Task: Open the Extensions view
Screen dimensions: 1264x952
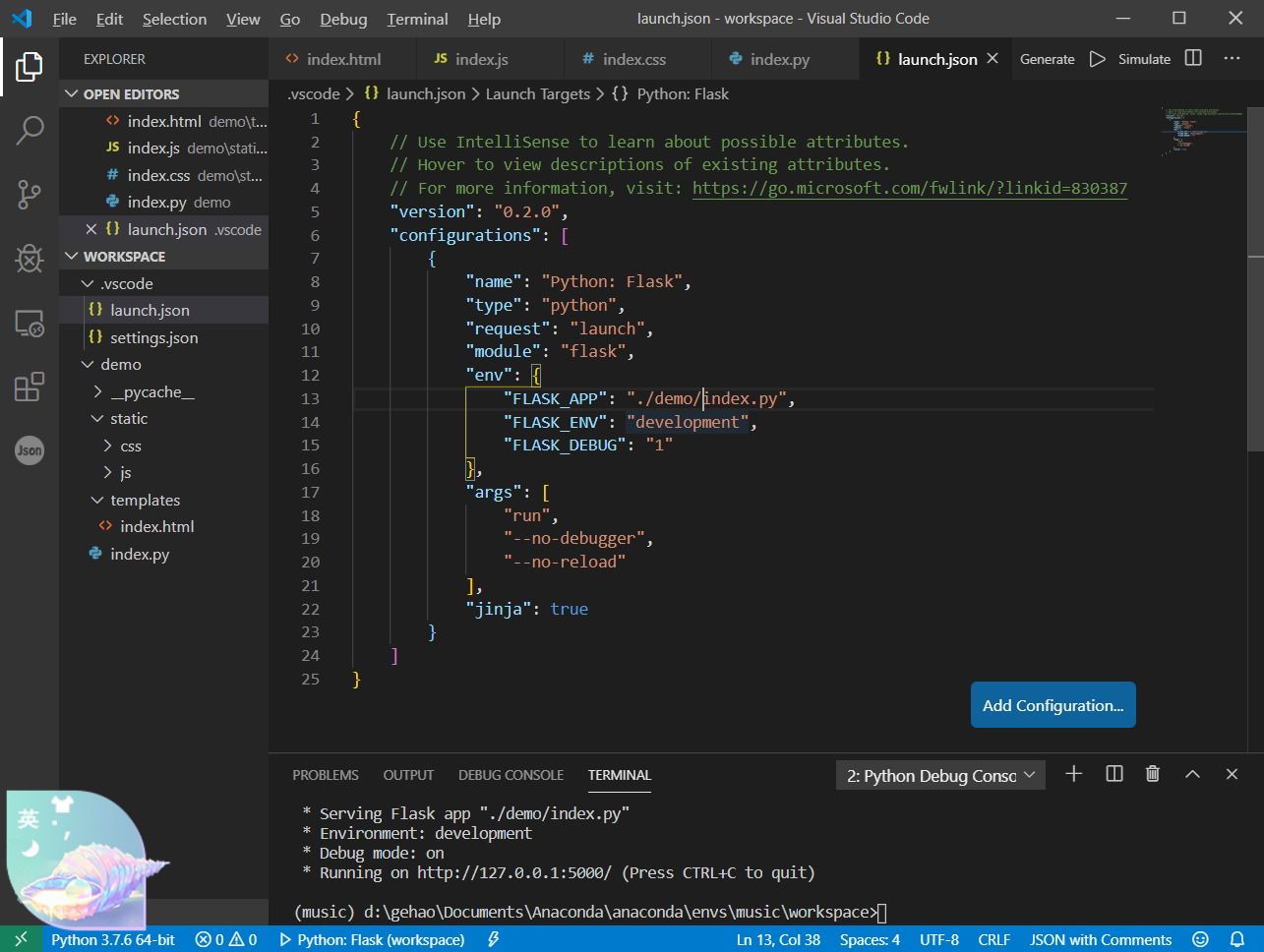Action: click(30, 387)
